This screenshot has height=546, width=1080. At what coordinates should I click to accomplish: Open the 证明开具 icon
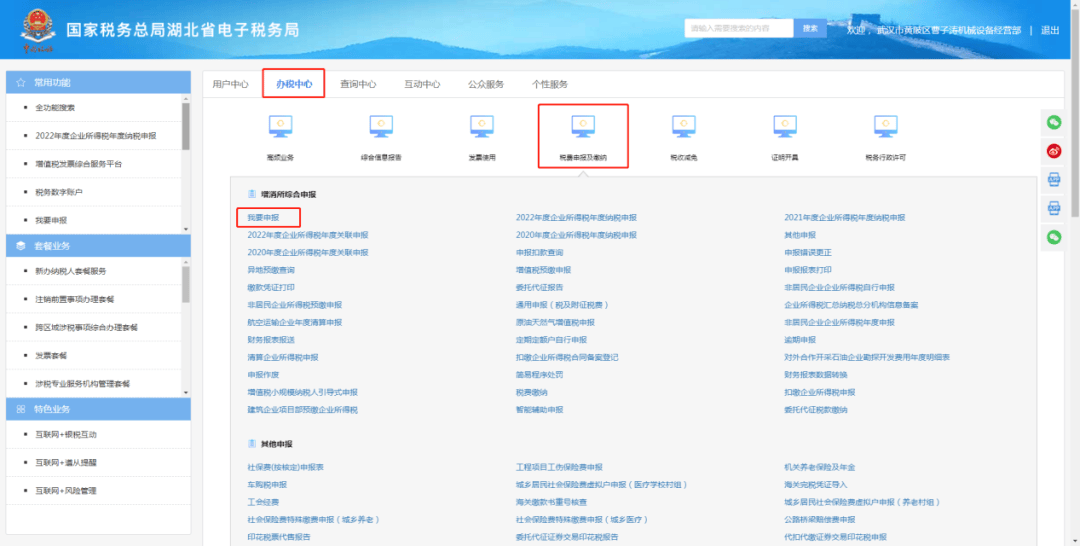pyautogui.click(x=784, y=127)
